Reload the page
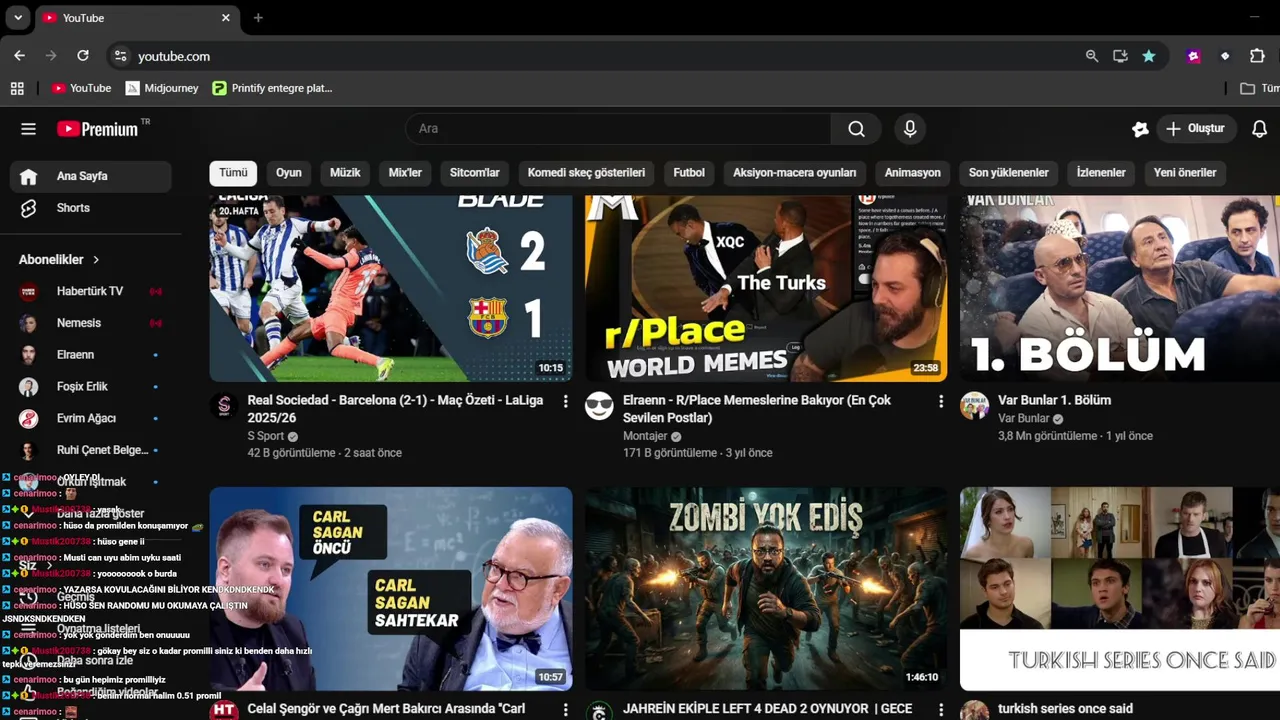This screenshot has width=1280, height=720. [83, 56]
